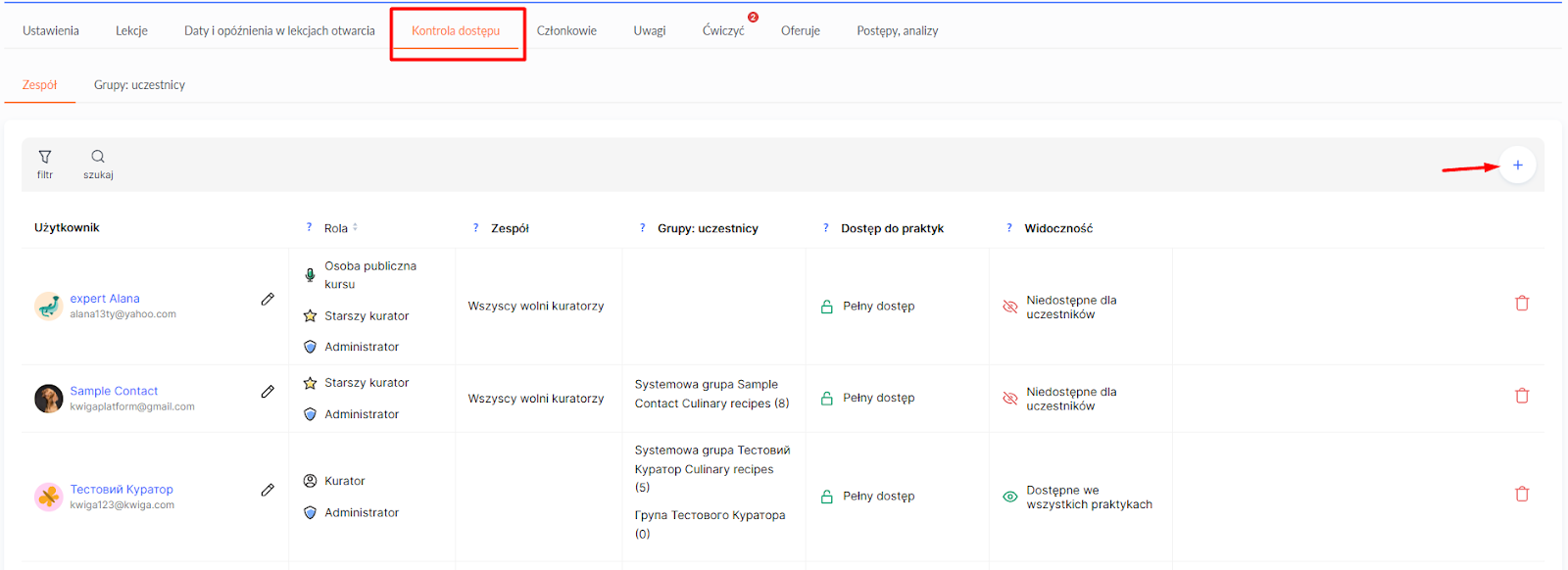1568x570 pixels.
Task: Edit Sample Contact with pencil icon
Action: click(x=268, y=392)
